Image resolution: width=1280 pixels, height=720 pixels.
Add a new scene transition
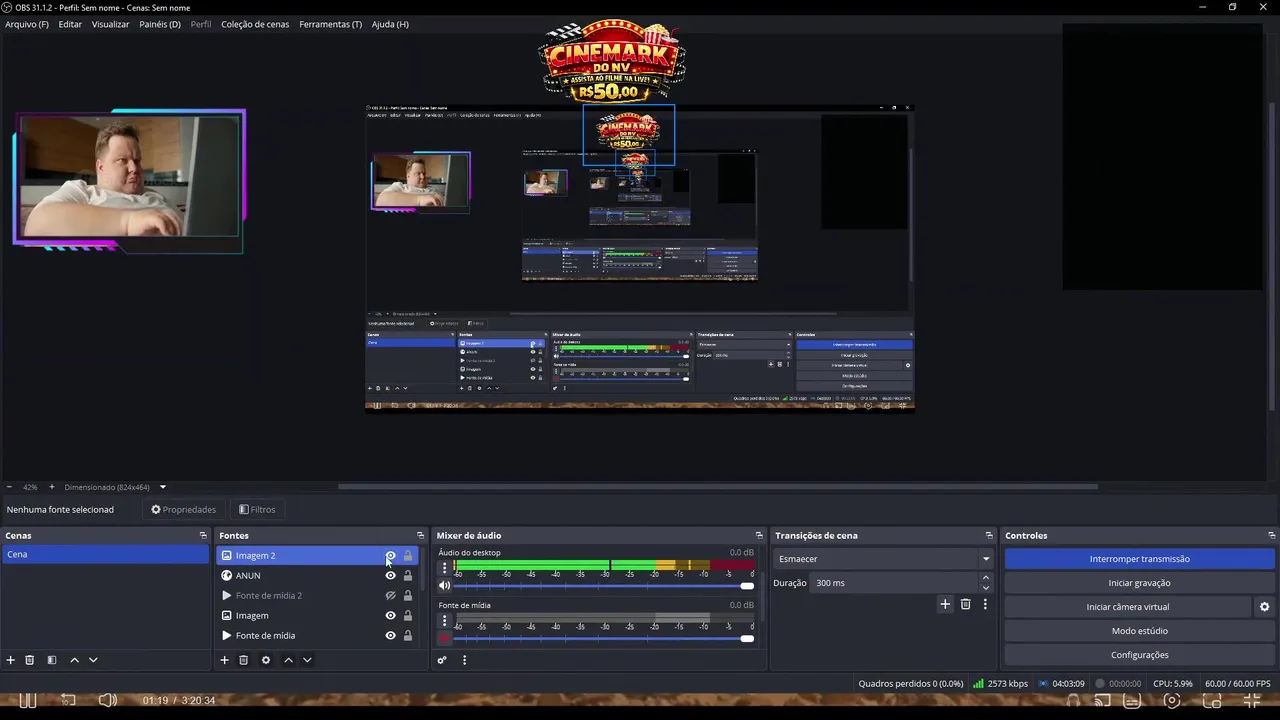point(945,604)
